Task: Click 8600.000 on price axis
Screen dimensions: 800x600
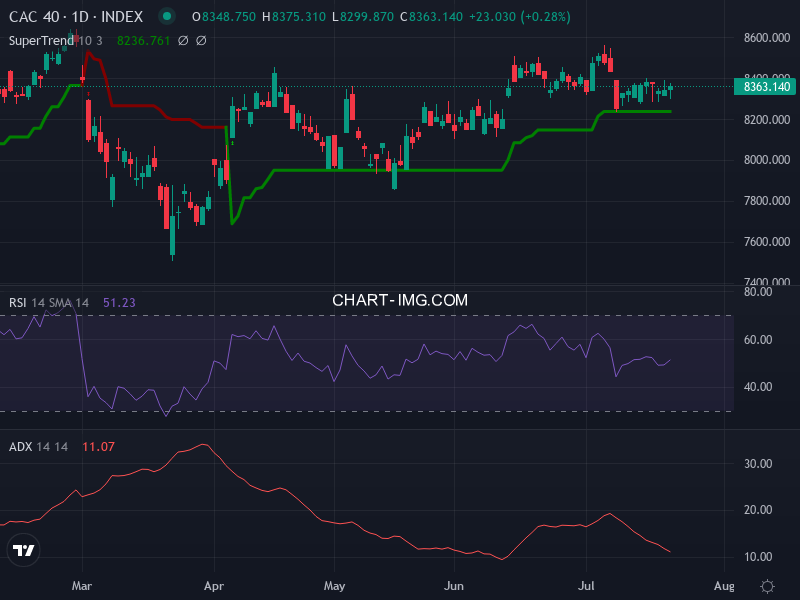Action: (x=767, y=38)
